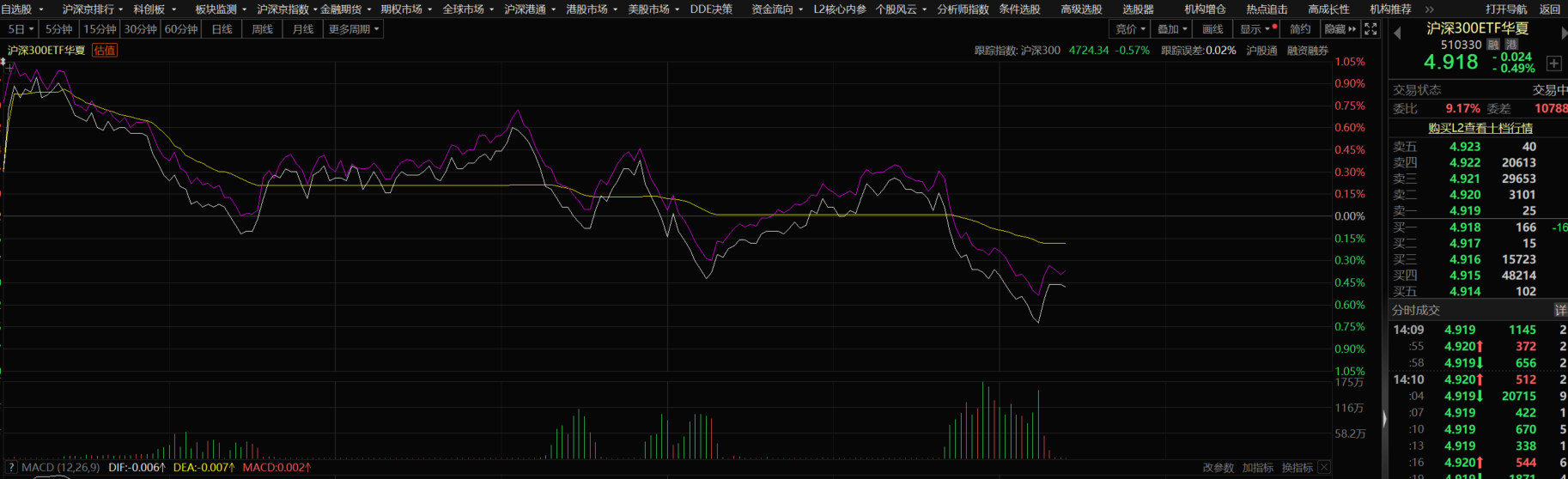The height and width of the screenshot is (479, 1568).
Task: Expand the 更多周期 dropdown
Action: tap(354, 29)
